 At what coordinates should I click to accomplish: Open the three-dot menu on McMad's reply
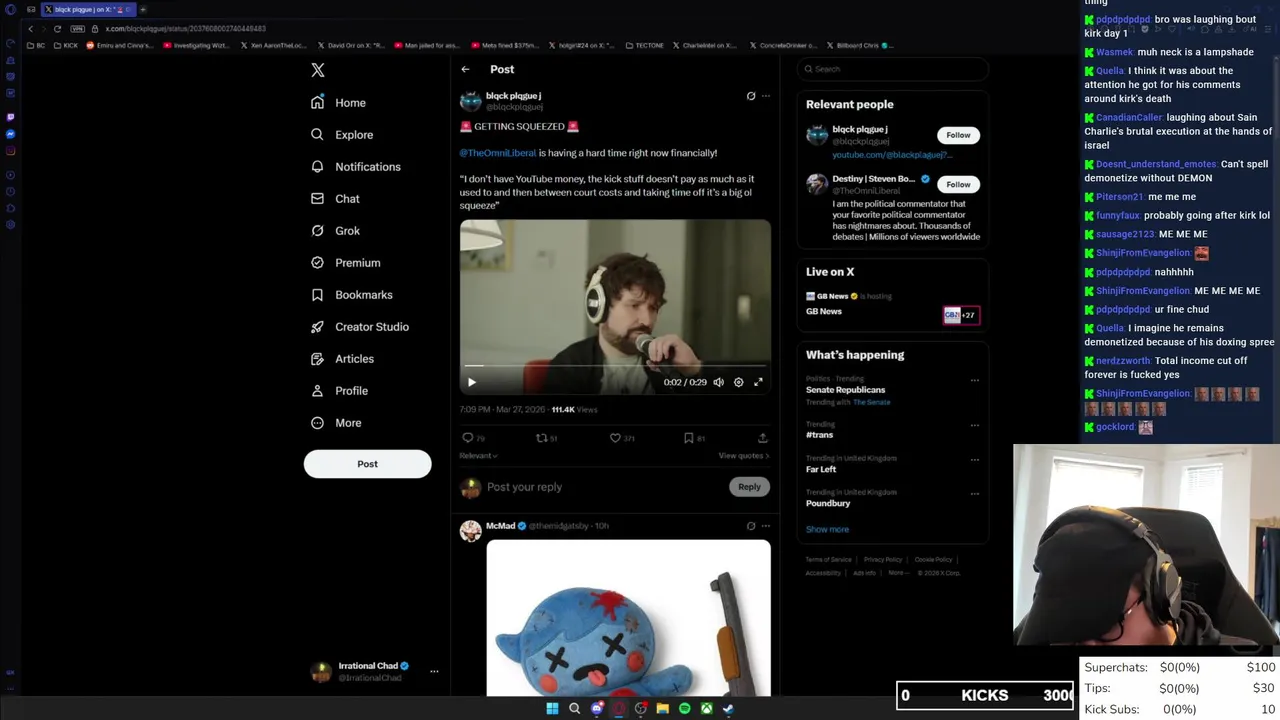tap(766, 526)
